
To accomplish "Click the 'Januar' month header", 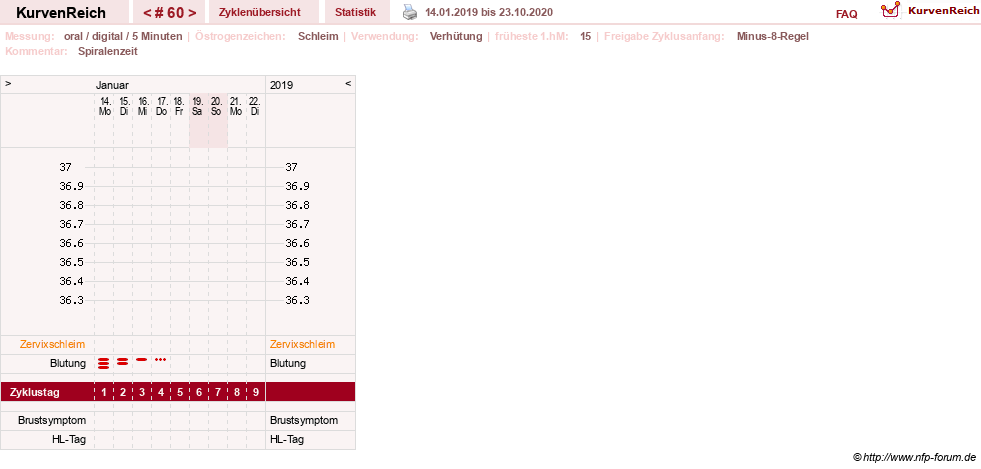I will pos(112,85).
